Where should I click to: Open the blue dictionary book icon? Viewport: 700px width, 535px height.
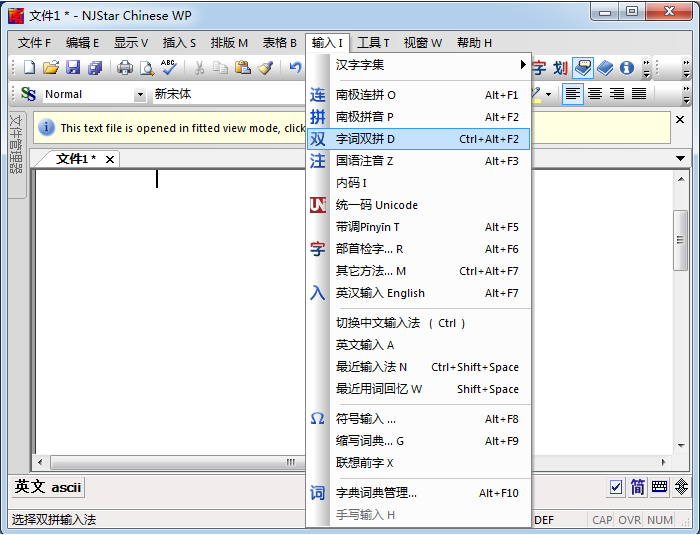point(605,68)
